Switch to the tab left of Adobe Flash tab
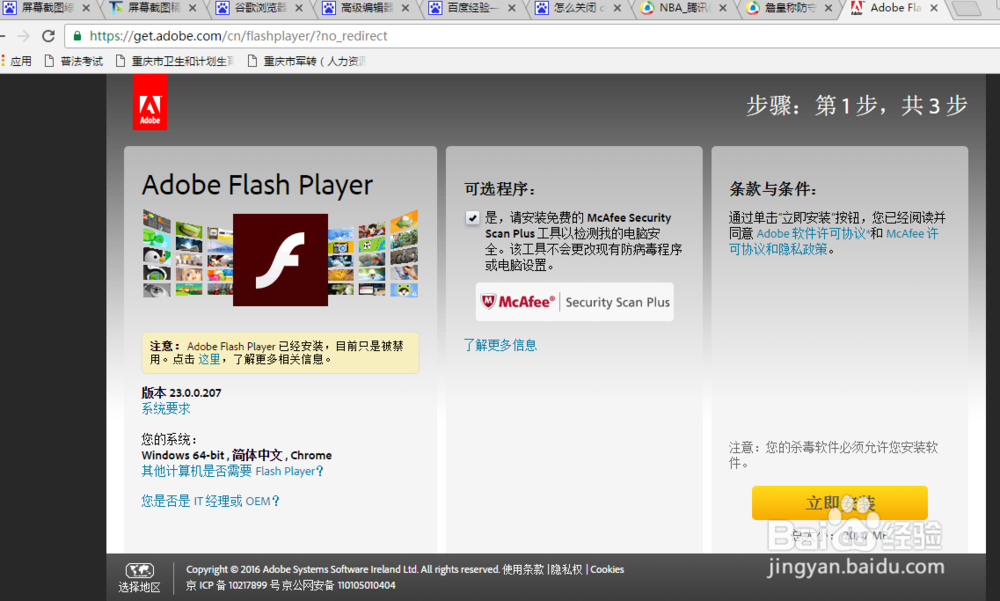Viewport: 1000px width, 601px height. pos(790,8)
